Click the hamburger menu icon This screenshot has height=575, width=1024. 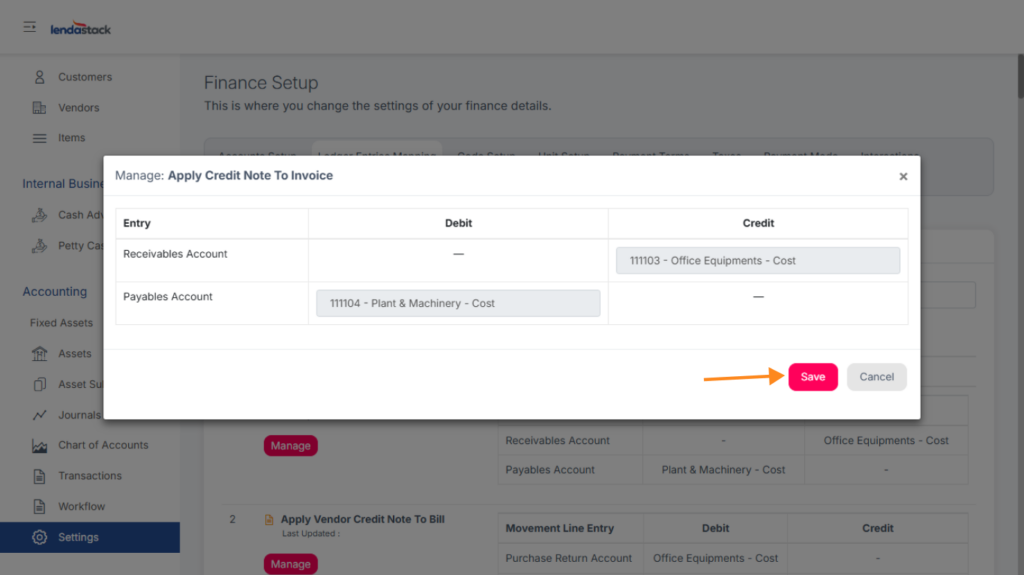[x=30, y=27]
